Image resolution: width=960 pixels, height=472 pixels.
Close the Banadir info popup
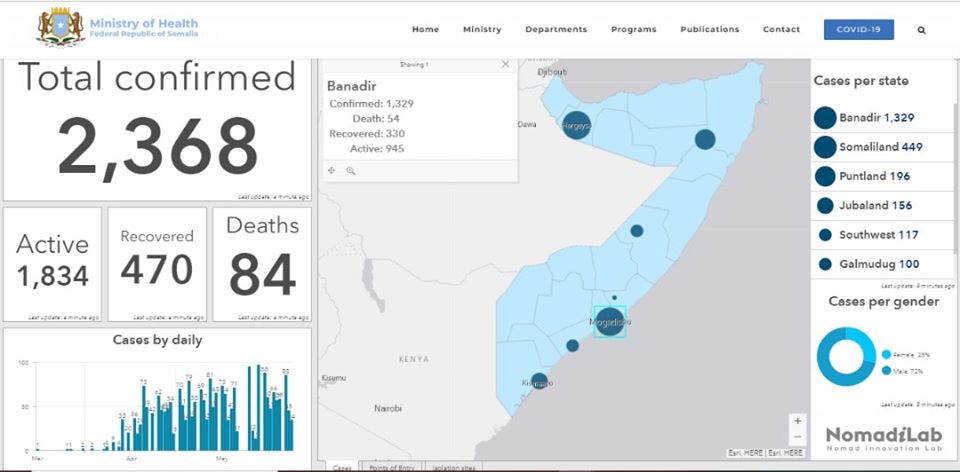(x=505, y=64)
